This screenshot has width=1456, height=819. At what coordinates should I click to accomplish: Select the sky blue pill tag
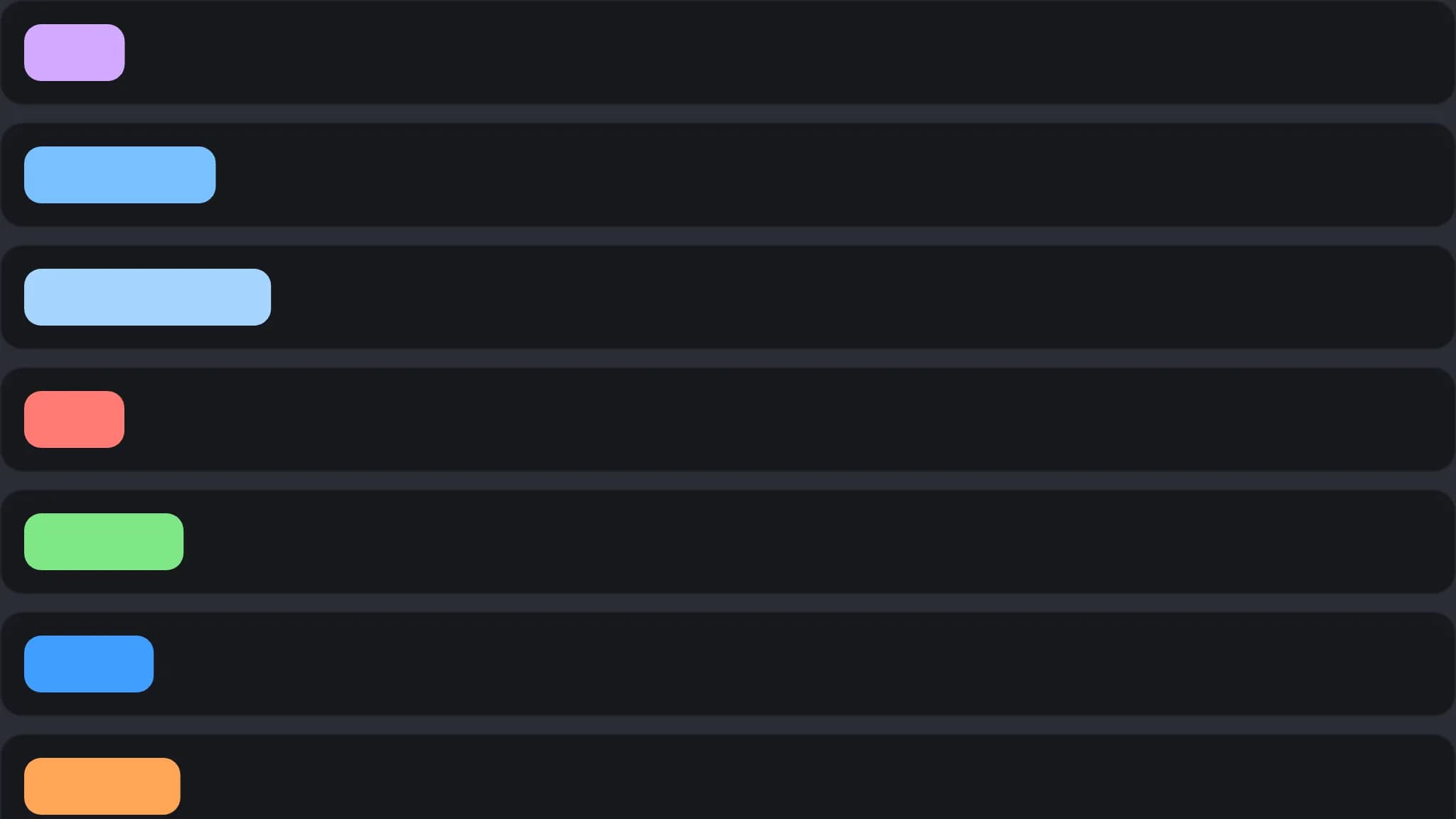(120, 175)
